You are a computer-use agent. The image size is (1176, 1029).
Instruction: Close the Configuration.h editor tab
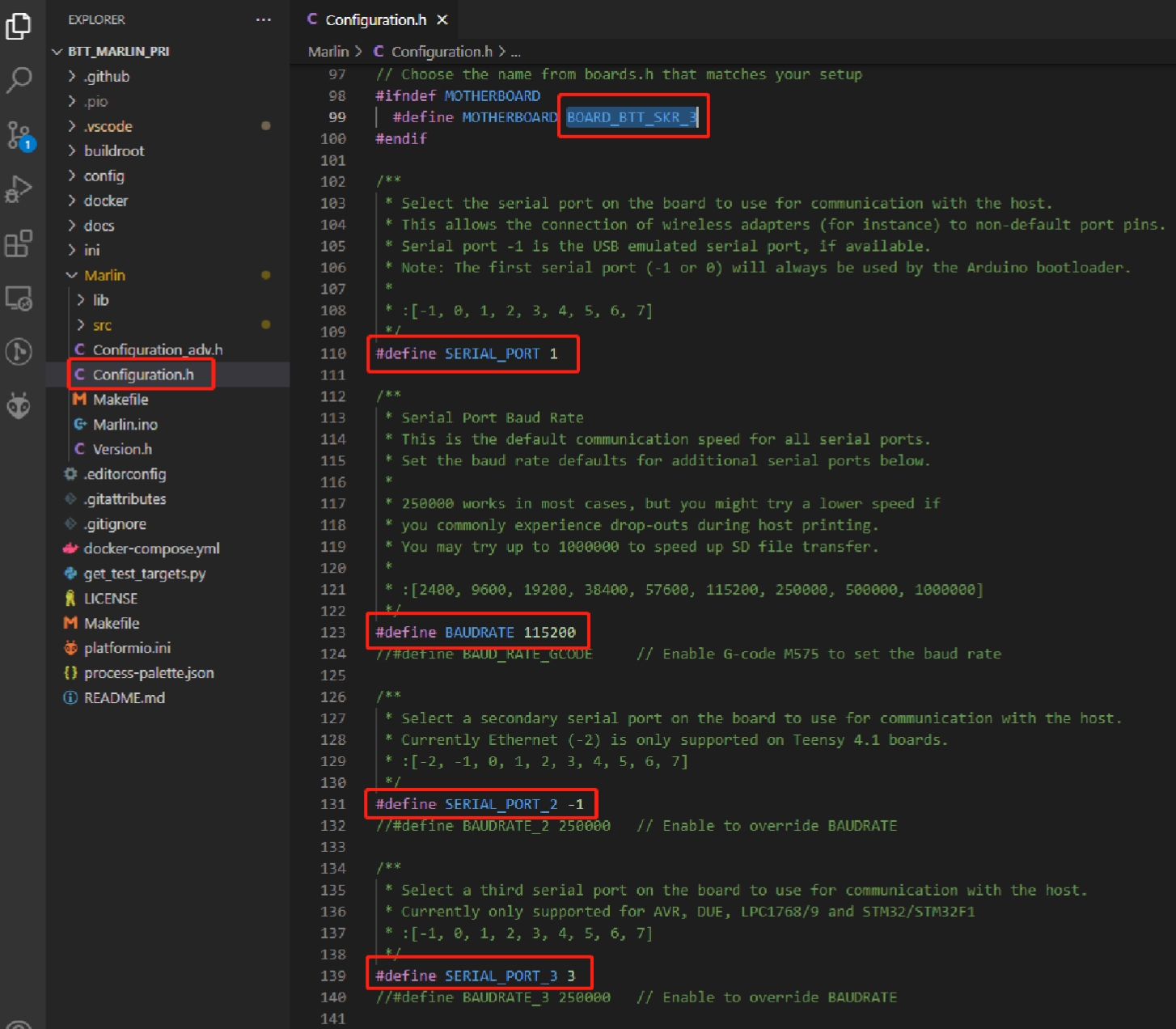442,19
